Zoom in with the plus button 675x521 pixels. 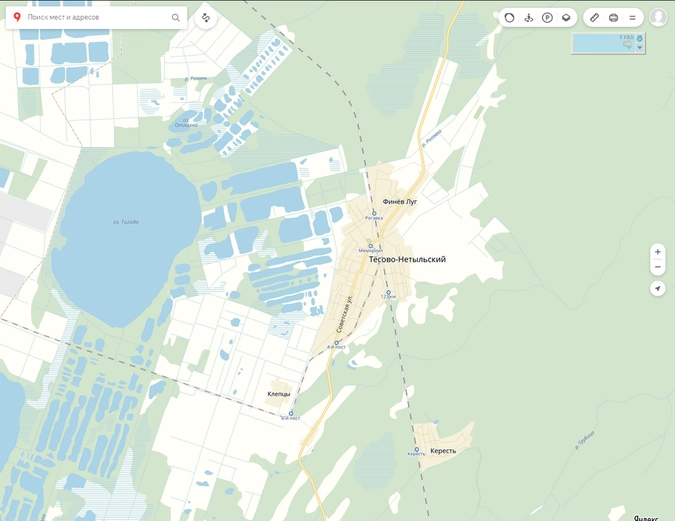657,252
